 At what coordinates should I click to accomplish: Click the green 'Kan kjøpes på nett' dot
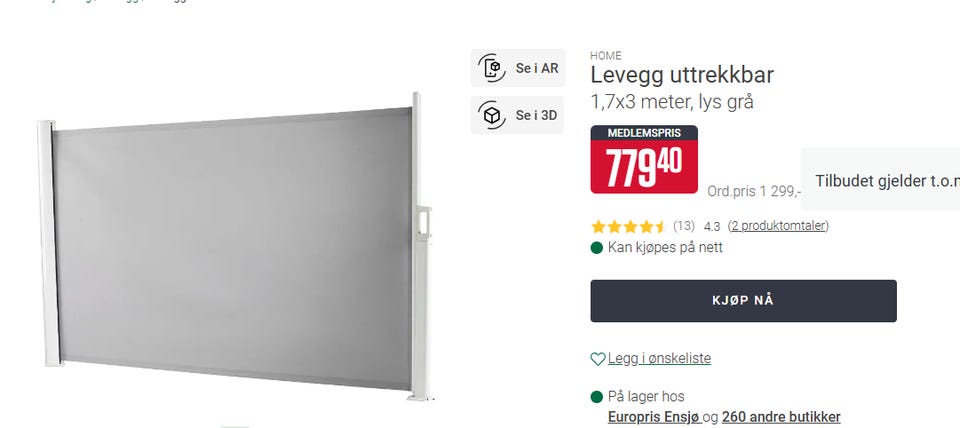pyautogui.click(x=597, y=248)
